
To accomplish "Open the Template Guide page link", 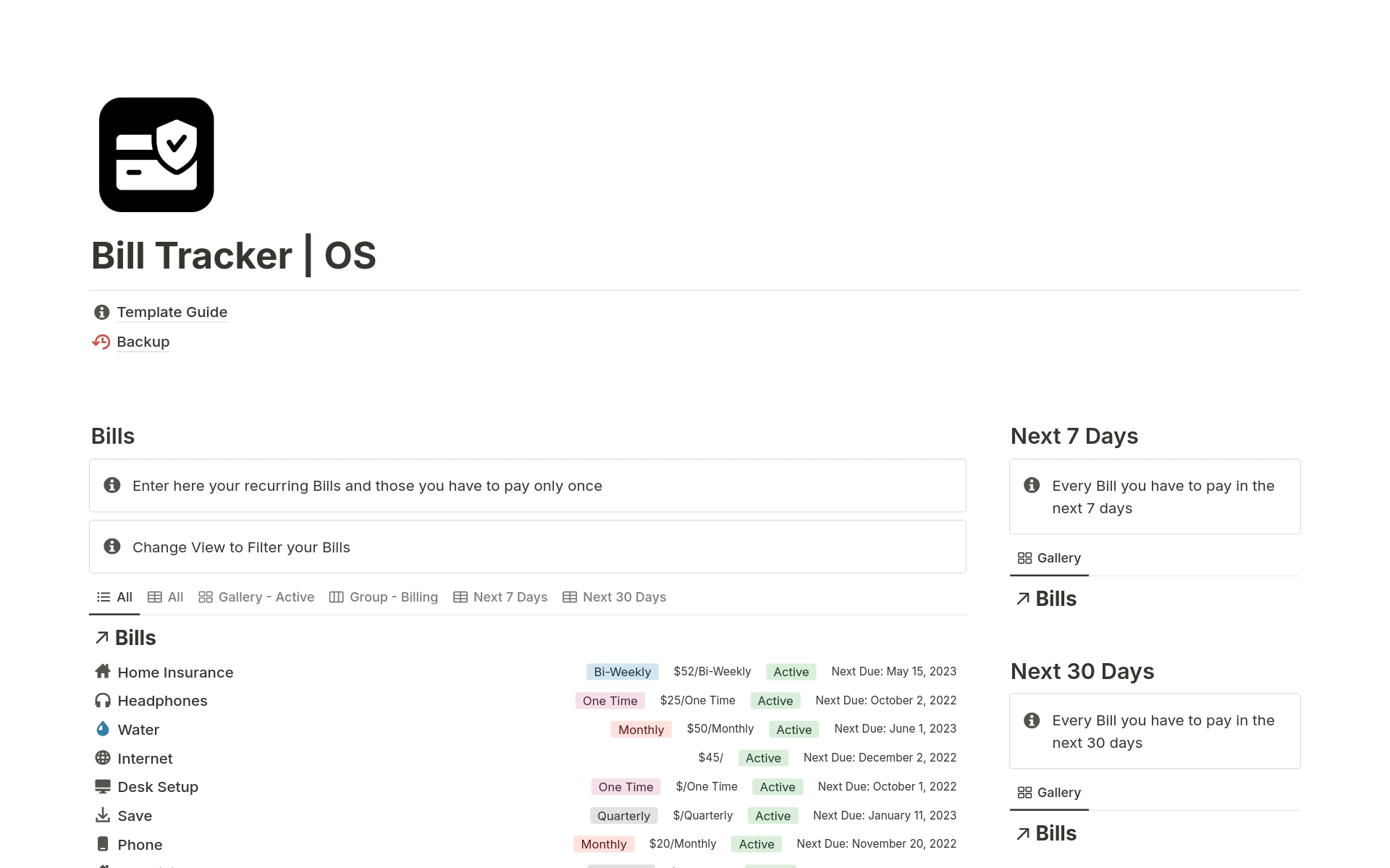I will pos(172,312).
